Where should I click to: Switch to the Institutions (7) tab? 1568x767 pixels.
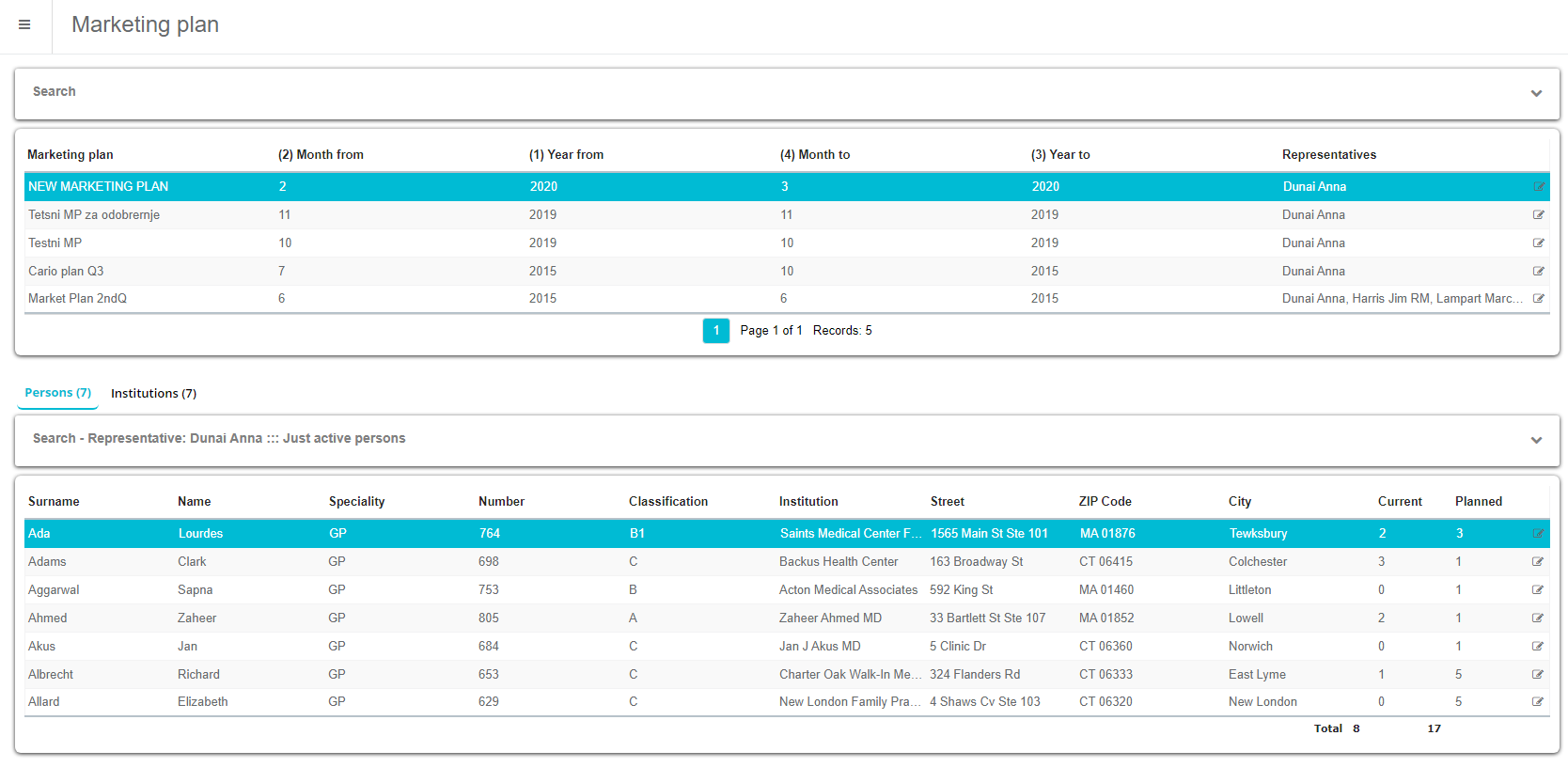(x=153, y=394)
